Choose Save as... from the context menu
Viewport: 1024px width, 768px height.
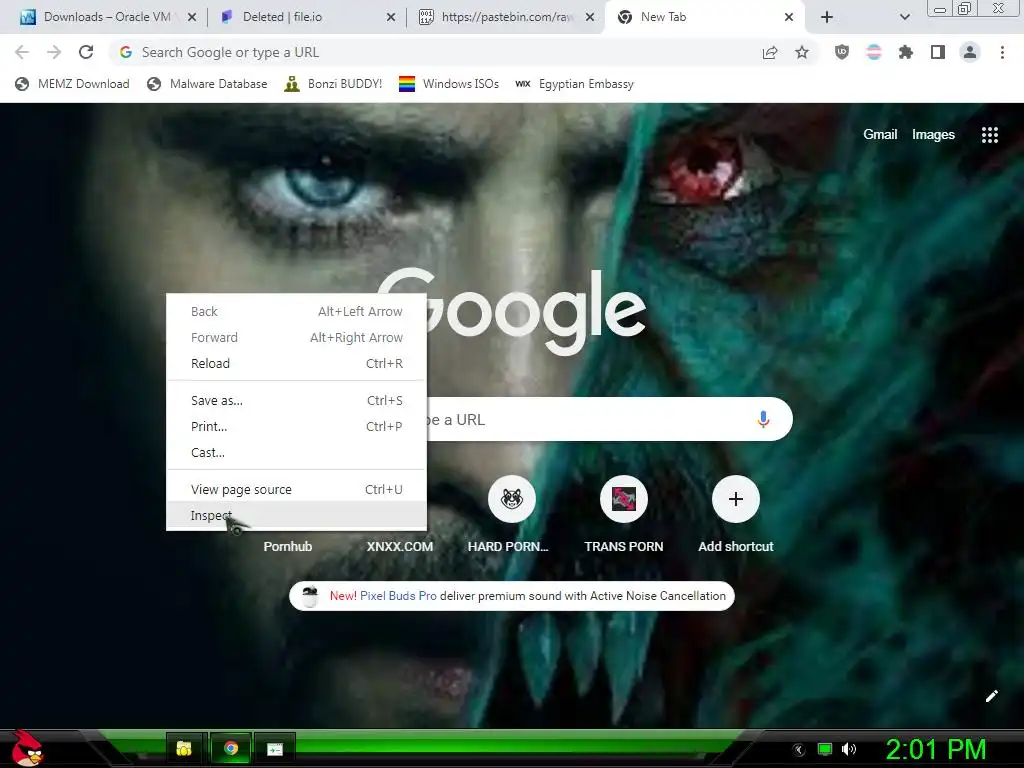click(x=296, y=400)
